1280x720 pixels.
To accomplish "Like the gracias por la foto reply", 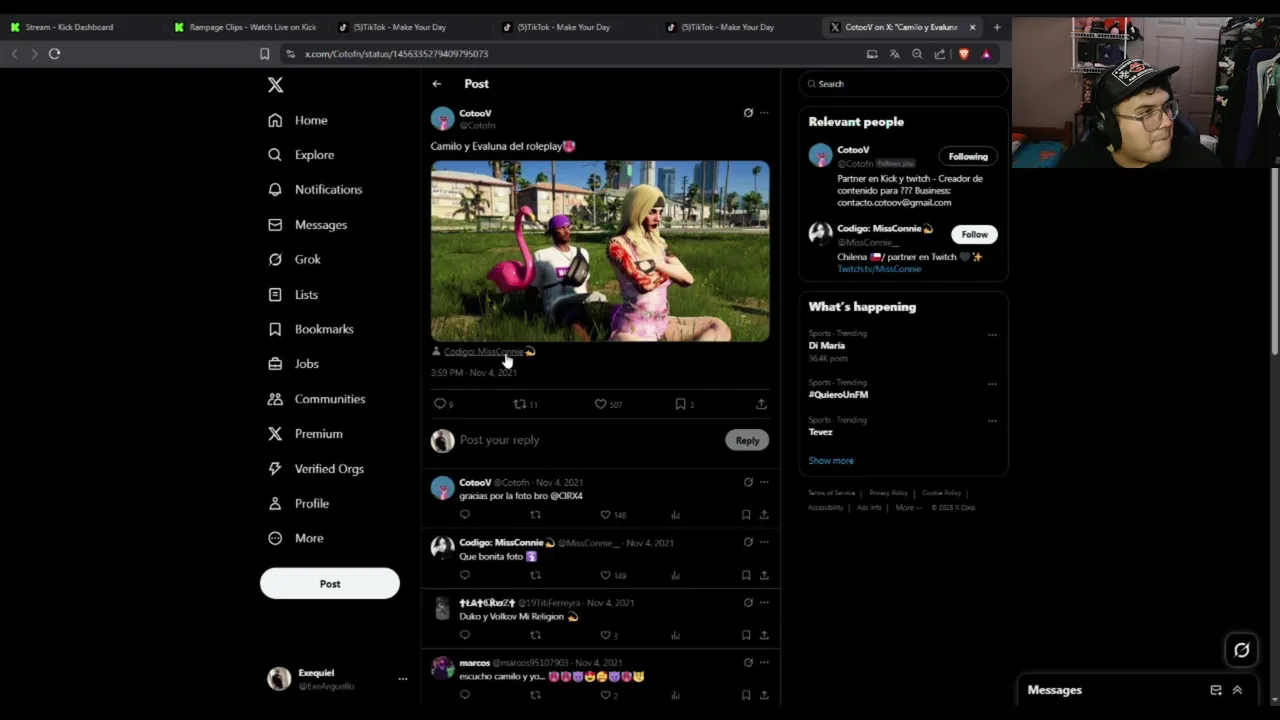I will 605,515.
